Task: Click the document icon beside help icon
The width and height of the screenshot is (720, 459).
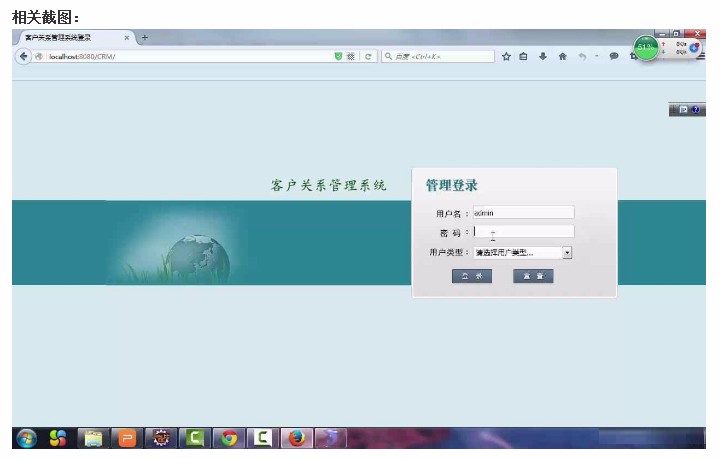Action: pos(683,109)
